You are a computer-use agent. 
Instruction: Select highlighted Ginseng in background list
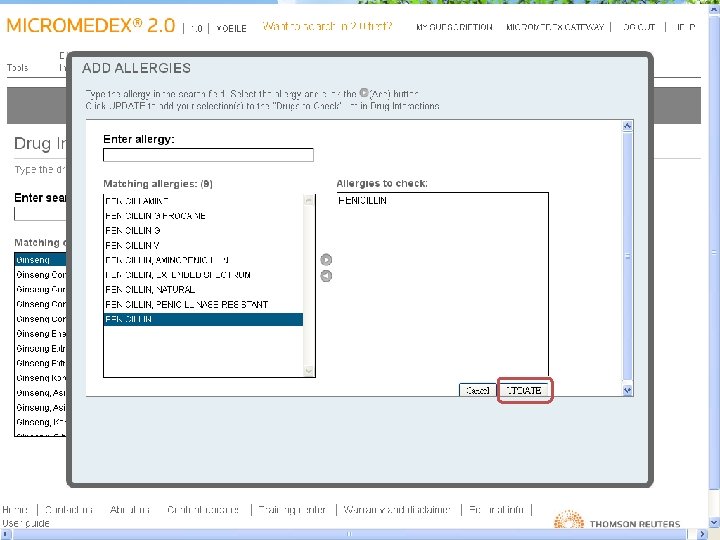(x=40, y=260)
